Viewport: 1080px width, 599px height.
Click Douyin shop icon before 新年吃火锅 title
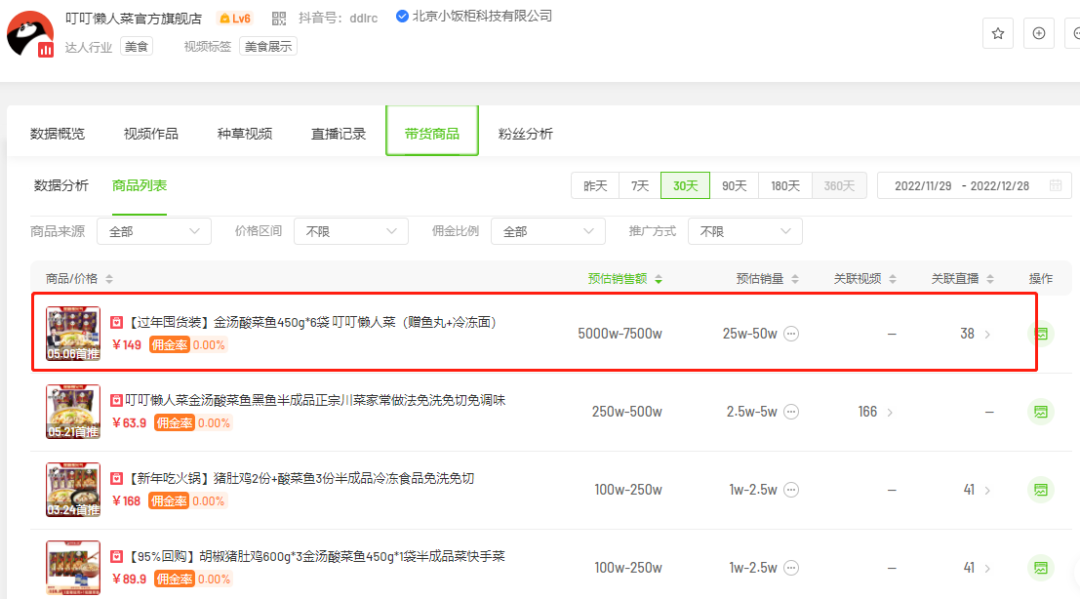[116, 479]
